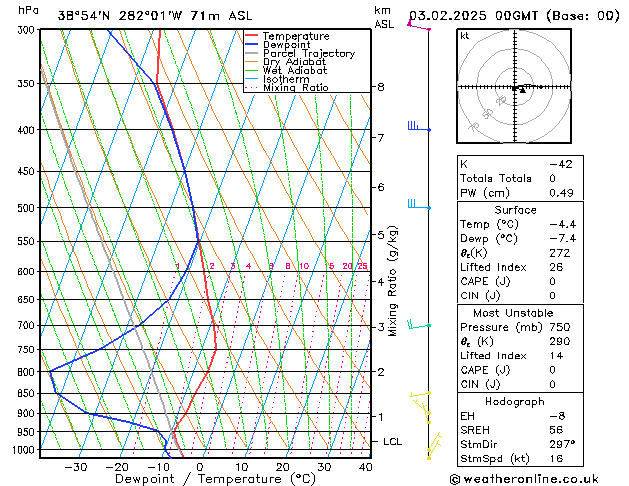Click the Parcel Trajectory legend entry
This screenshot has width=629, height=486.
[308, 54]
